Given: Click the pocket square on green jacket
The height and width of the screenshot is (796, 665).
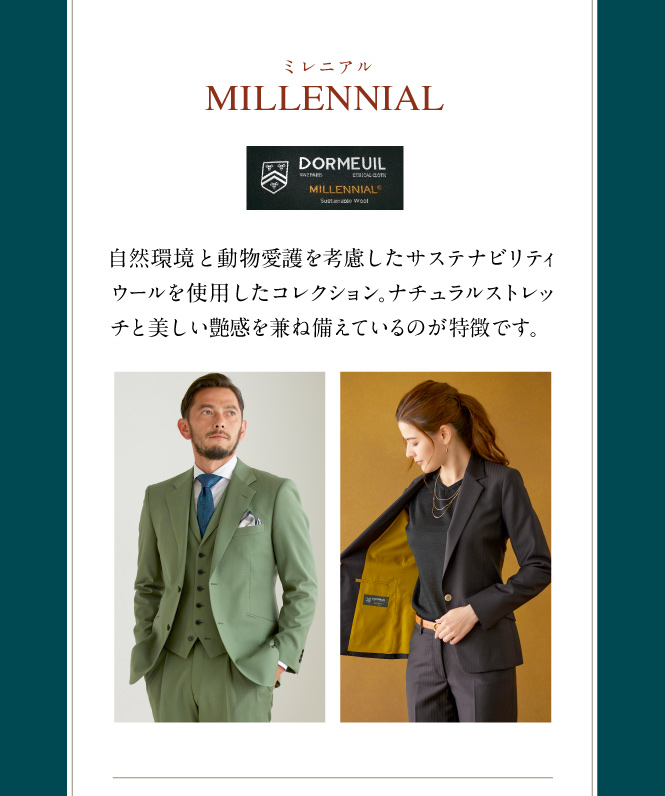Looking at the screenshot, I should point(250,519).
